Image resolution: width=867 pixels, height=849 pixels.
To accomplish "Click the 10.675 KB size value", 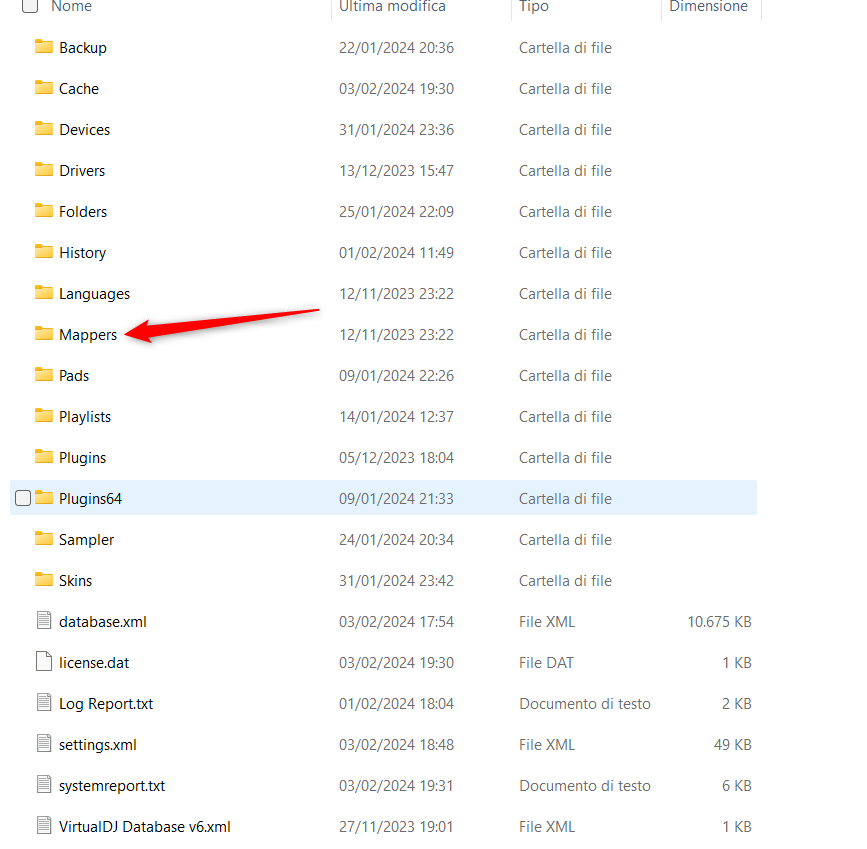I will [719, 622].
